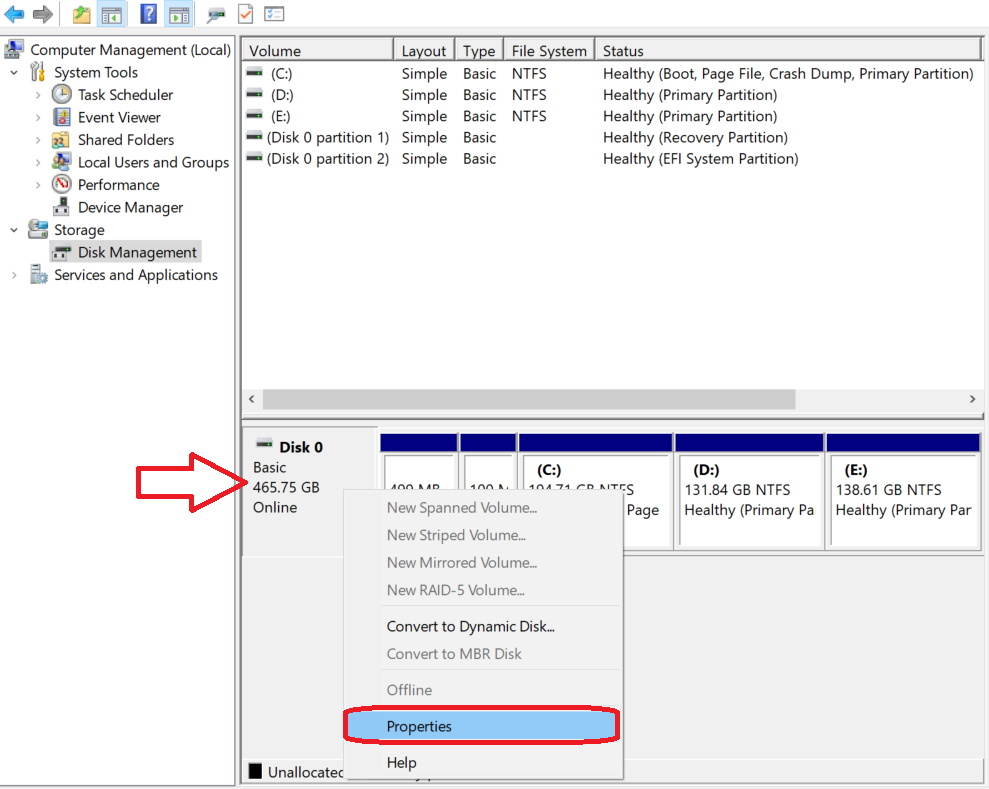This screenshot has width=989, height=789.
Task: Select the Task Scheduler tree label
Action: click(x=126, y=95)
